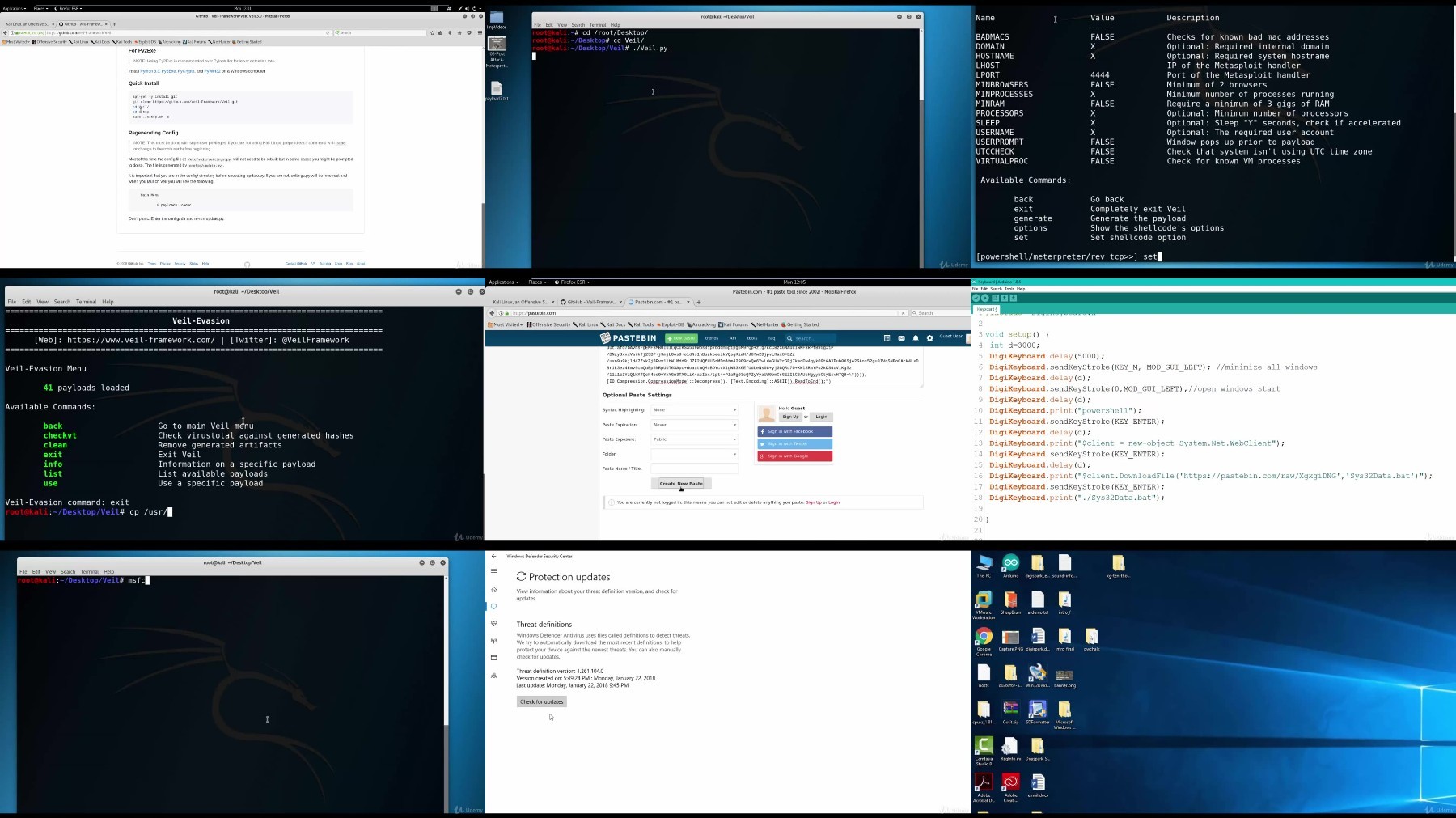Open the Defender hamburger navigation menu

[493, 571]
